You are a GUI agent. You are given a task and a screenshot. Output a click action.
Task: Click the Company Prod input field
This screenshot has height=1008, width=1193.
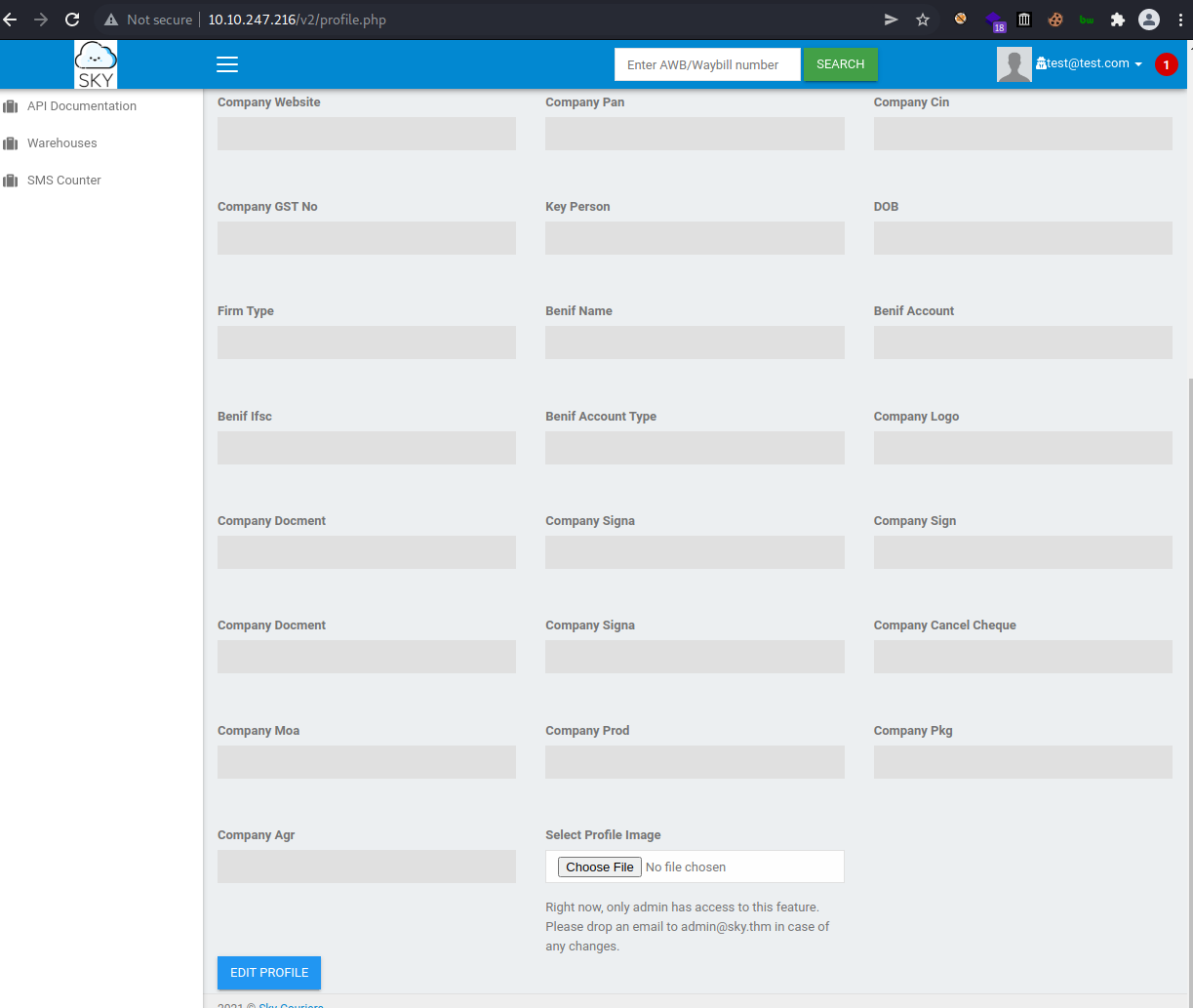point(695,762)
